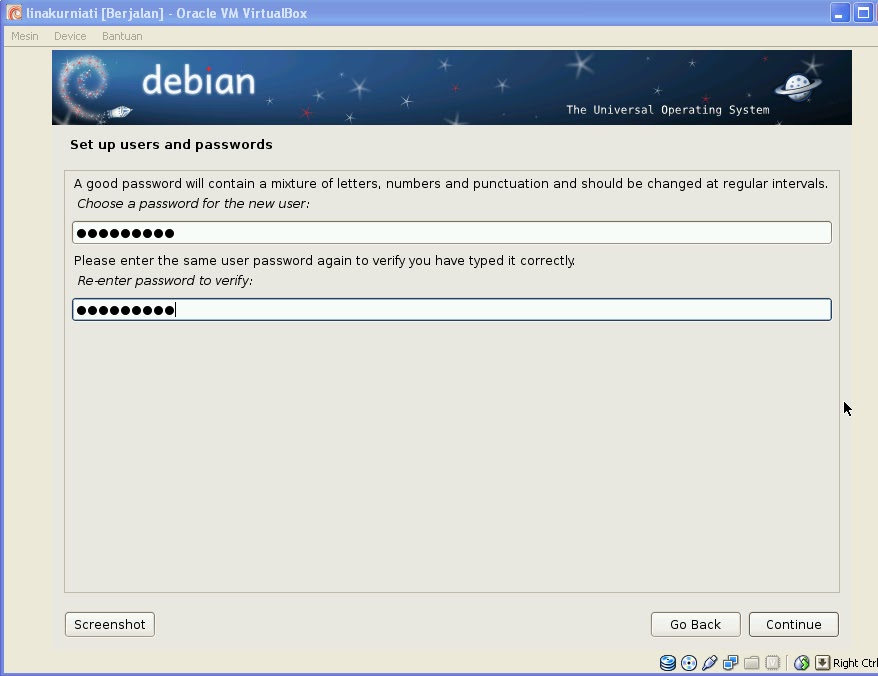This screenshot has width=878, height=676.
Task: Maximize the VirtualBox window
Action: (862, 13)
